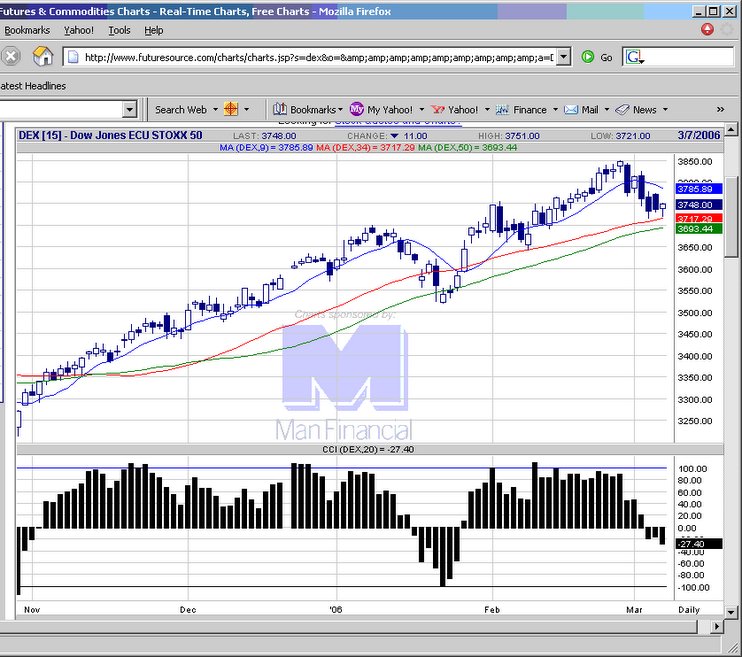Expand the Search Web dropdown arrow
Screen dimensions: 742x657
[x=215, y=110]
